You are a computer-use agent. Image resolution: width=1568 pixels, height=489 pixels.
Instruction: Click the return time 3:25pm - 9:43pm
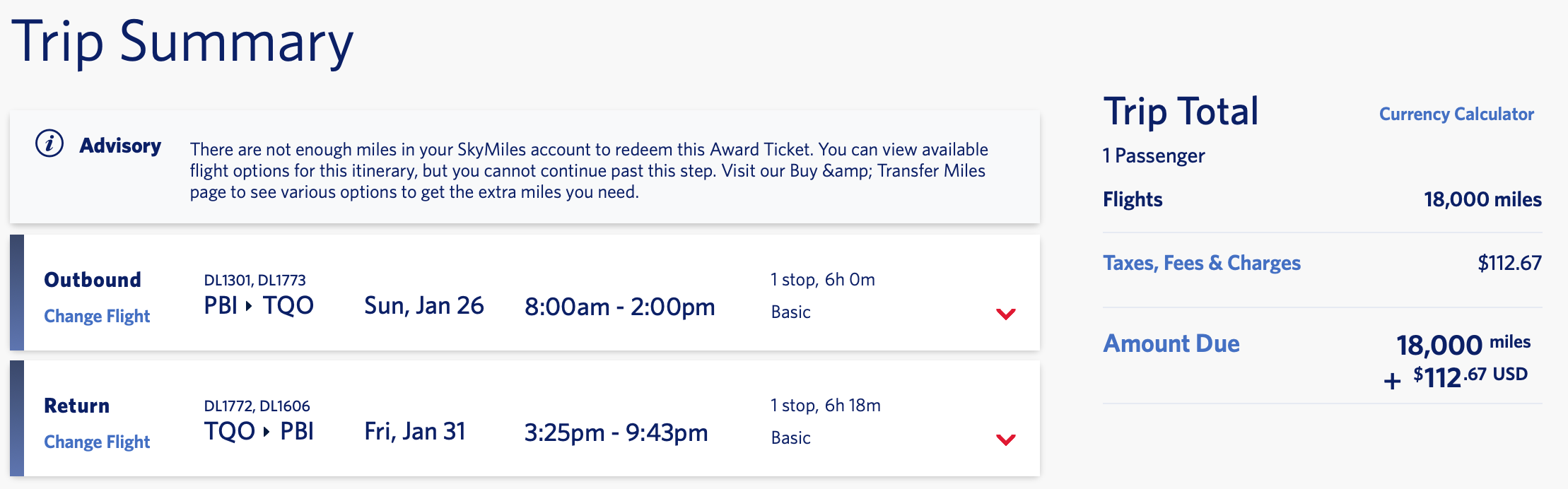(616, 432)
